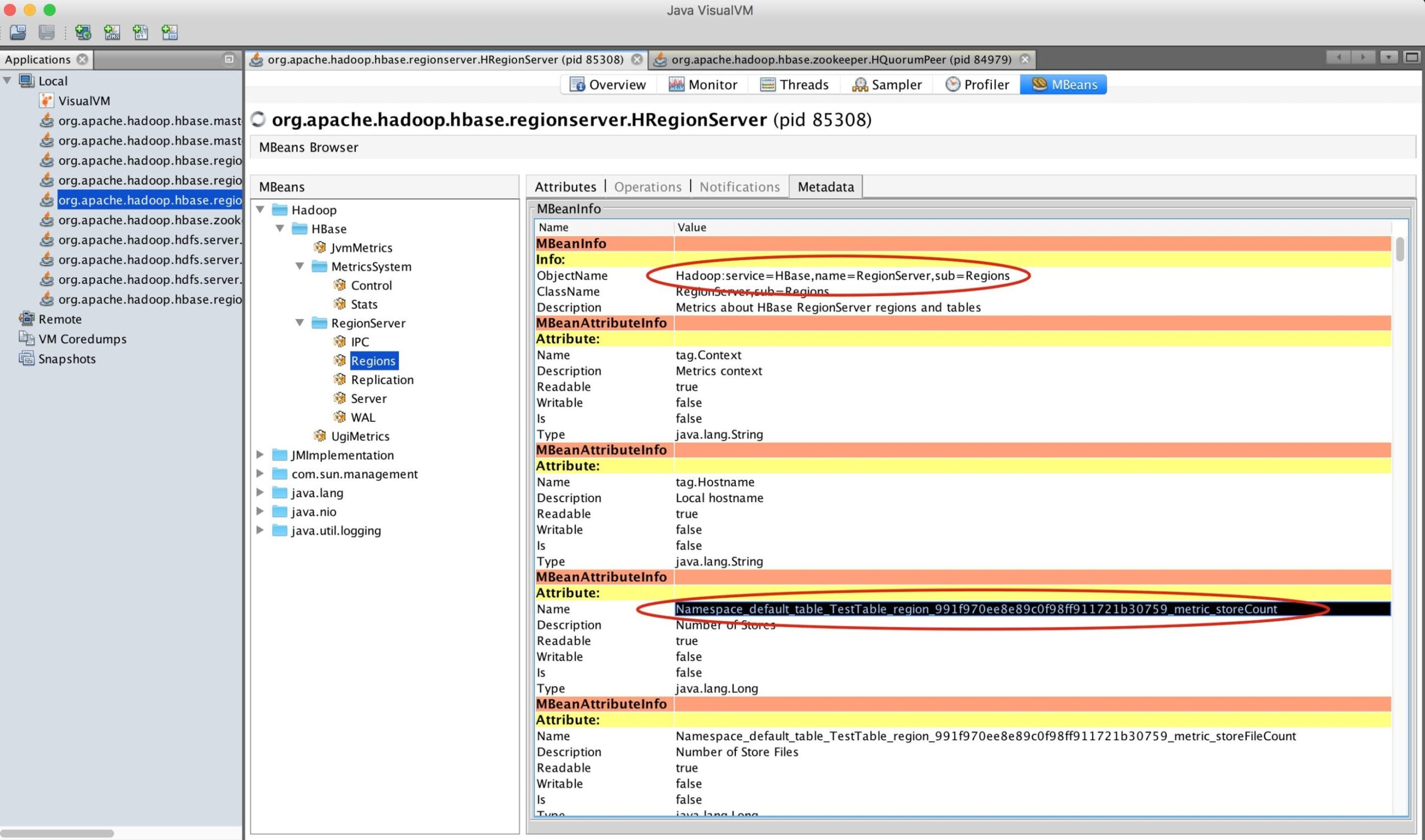Close the HRegionServer (pid 85308) tab
The width and height of the screenshot is (1425, 840).
coord(637,60)
